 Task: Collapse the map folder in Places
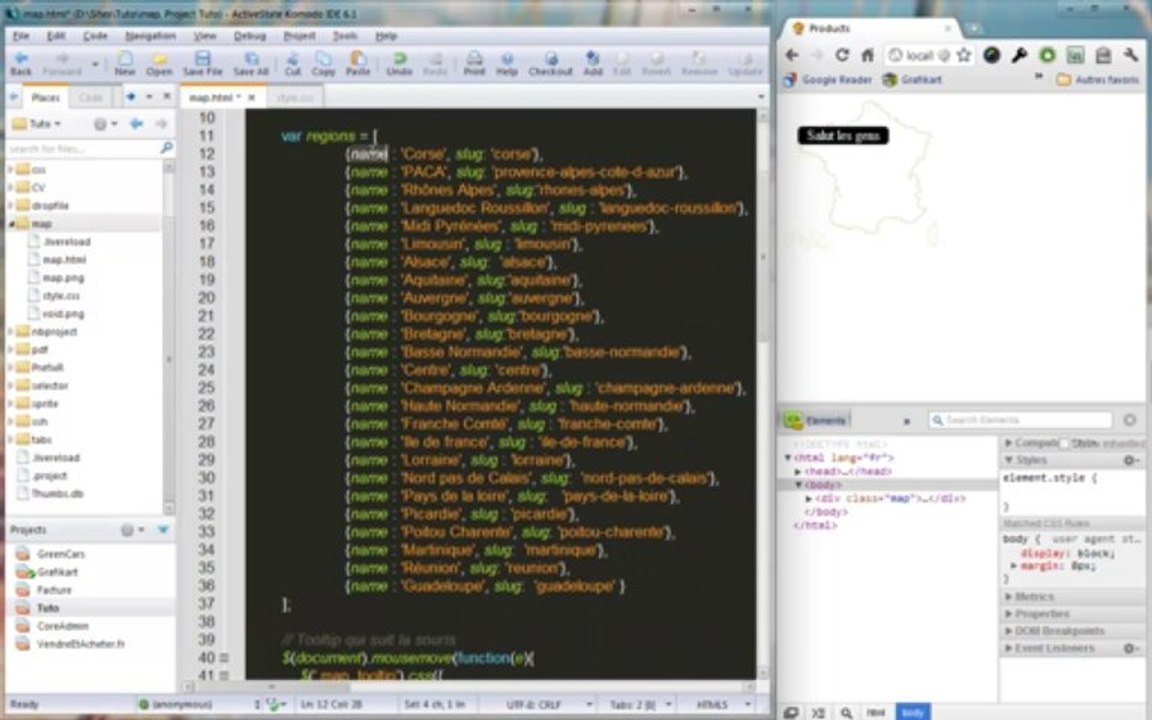pos(10,223)
